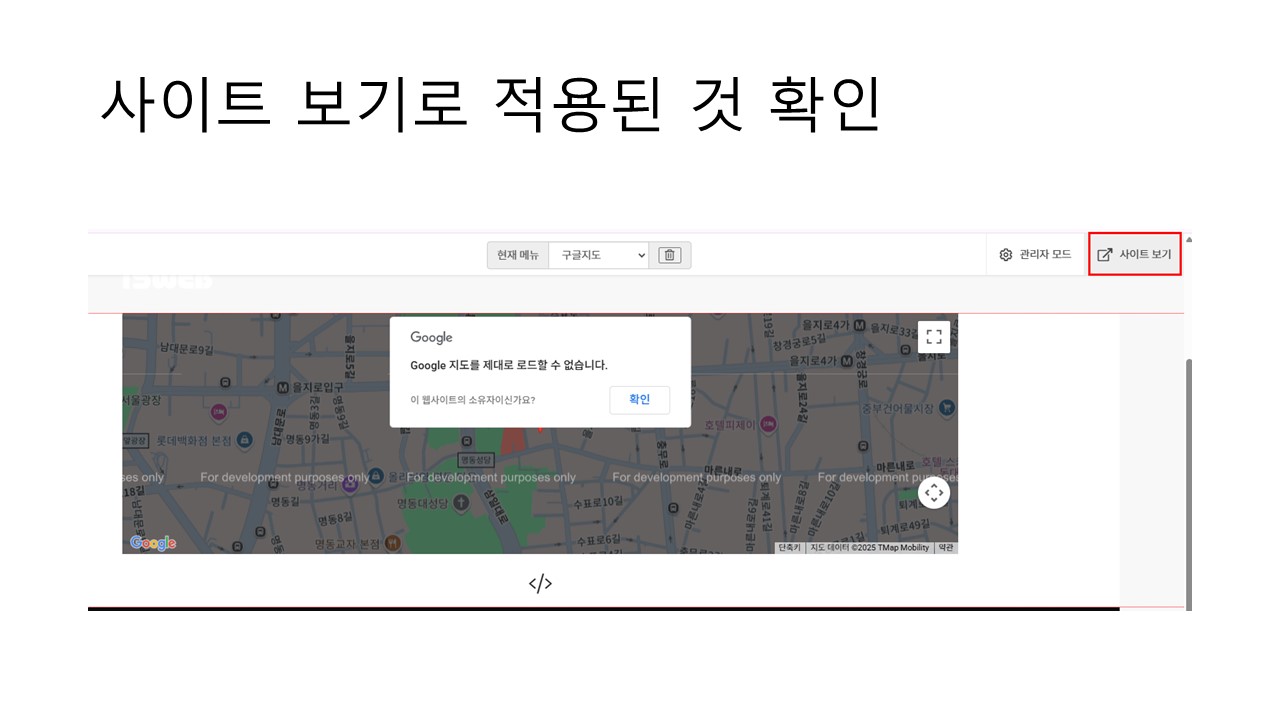Viewport: 1280px width, 720px height.
Task: Click the 명동교자 본점 restaurant marker
Action: tap(393, 543)
